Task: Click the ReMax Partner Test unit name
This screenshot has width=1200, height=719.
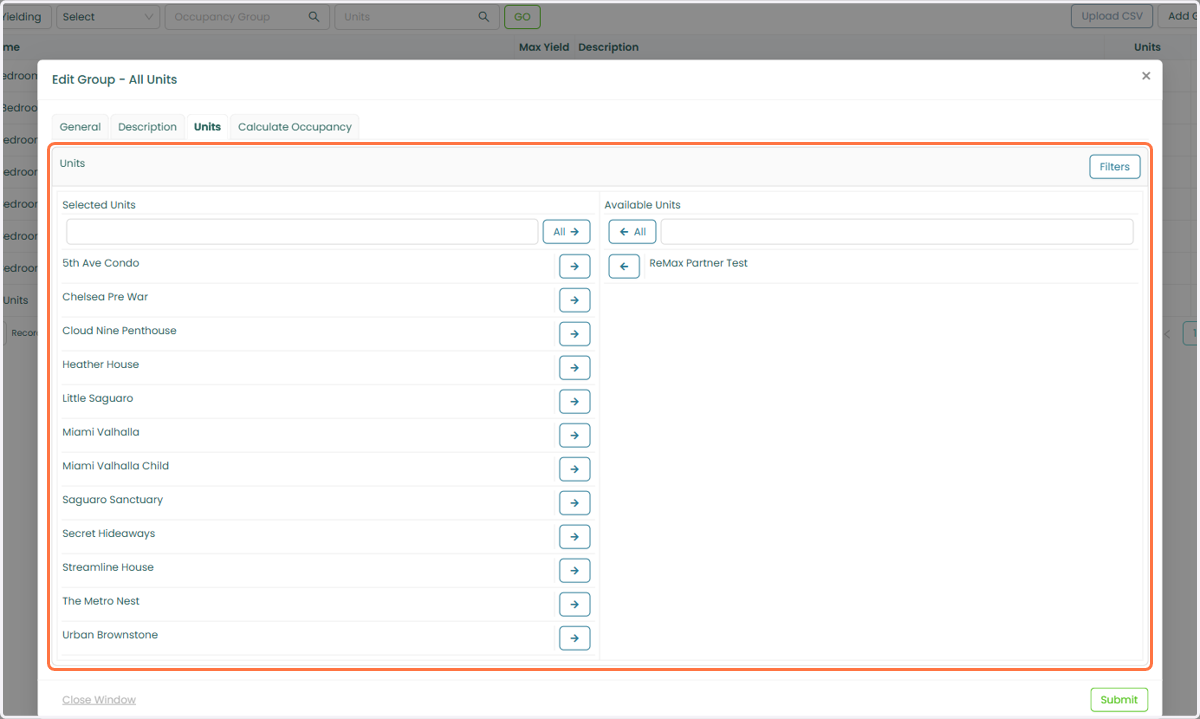Action: click(x=699, y=263)
